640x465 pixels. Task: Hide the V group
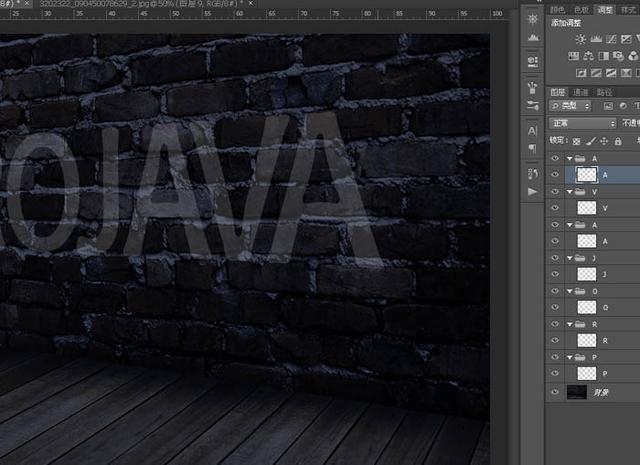click(555, 191)
